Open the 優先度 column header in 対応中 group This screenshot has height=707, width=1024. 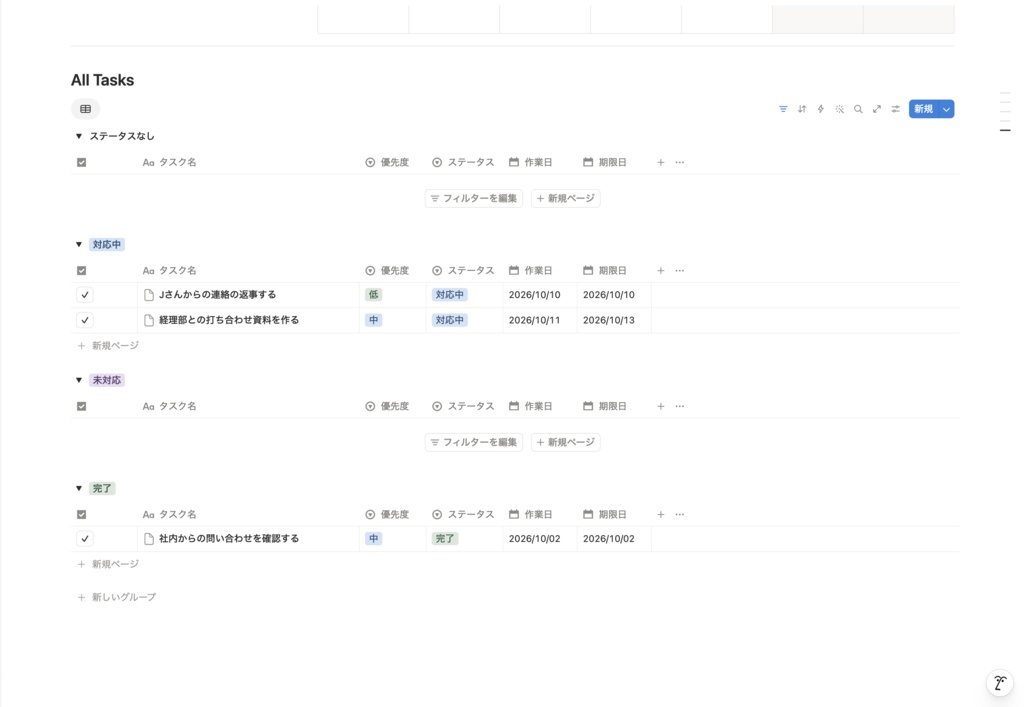point(387,270)
